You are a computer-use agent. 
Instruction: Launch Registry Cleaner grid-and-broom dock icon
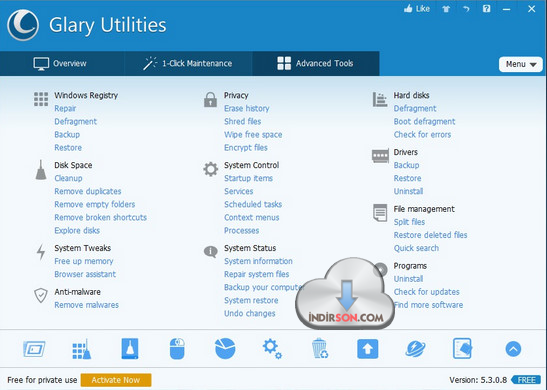[81, 349]
